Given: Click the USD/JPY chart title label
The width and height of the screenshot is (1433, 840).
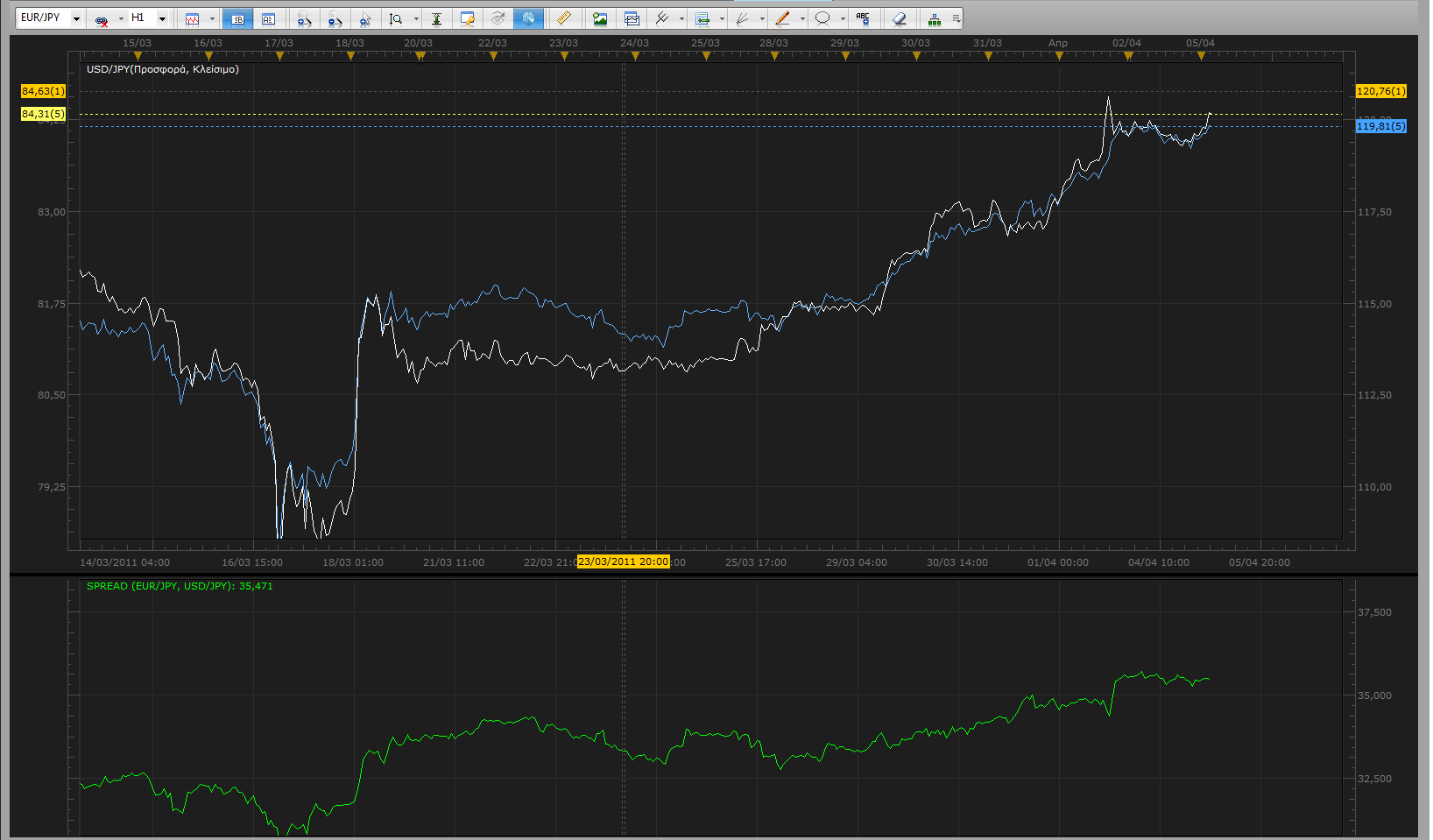Looking at the screenshot, I should click(162, 69).
